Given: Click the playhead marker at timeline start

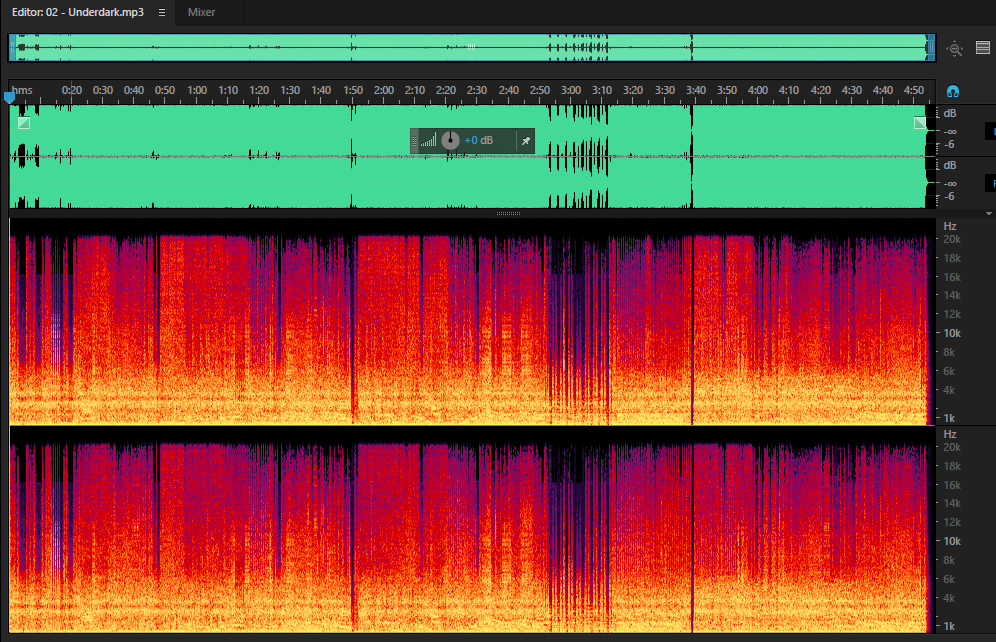Looking at the screenshot, I should (9, 98).
